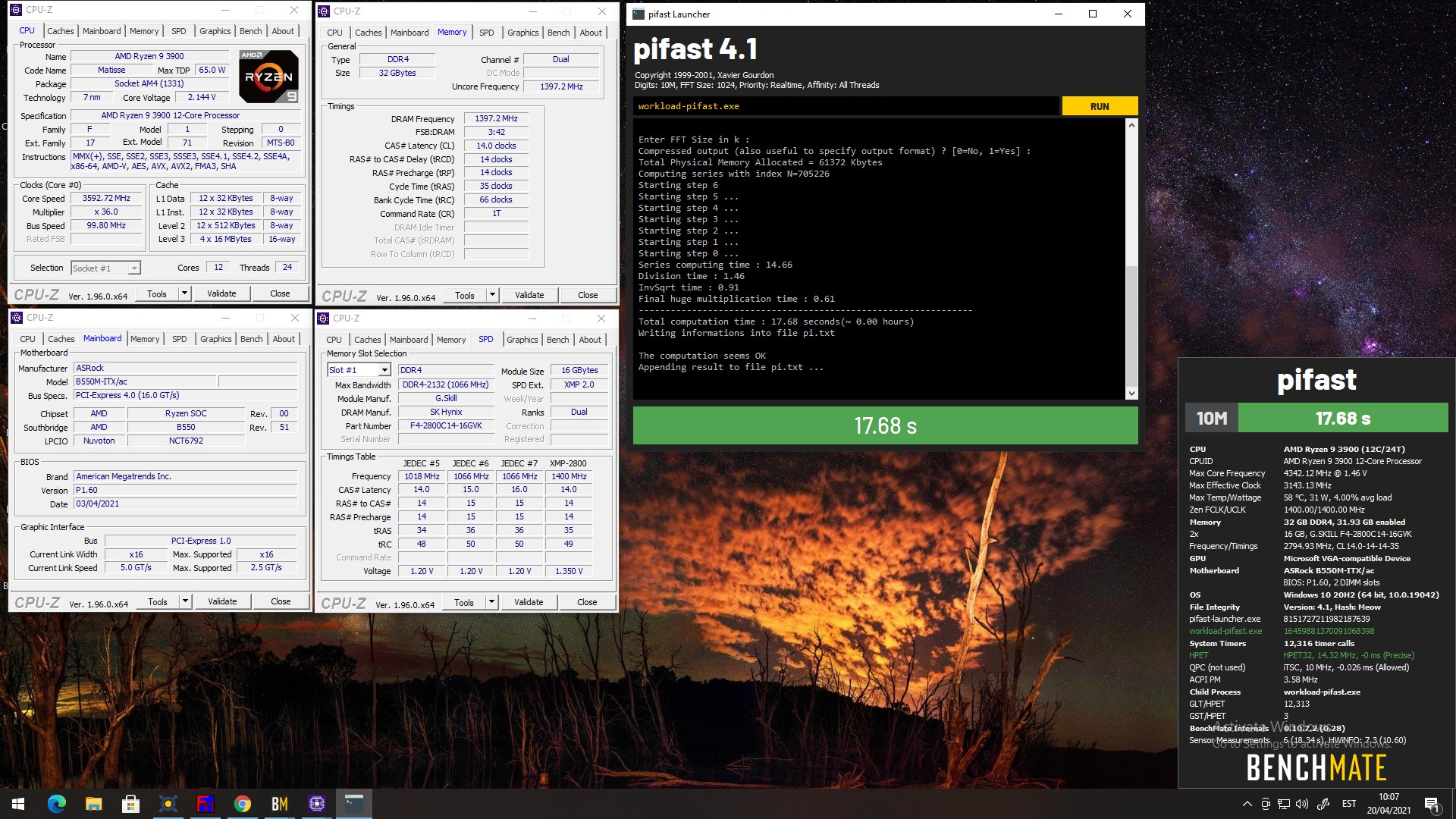Image resolution: width=1456 pixels, height=819 pixels.
Task: Show hidden tray icons chevron
Action: tap(1247, 804)
